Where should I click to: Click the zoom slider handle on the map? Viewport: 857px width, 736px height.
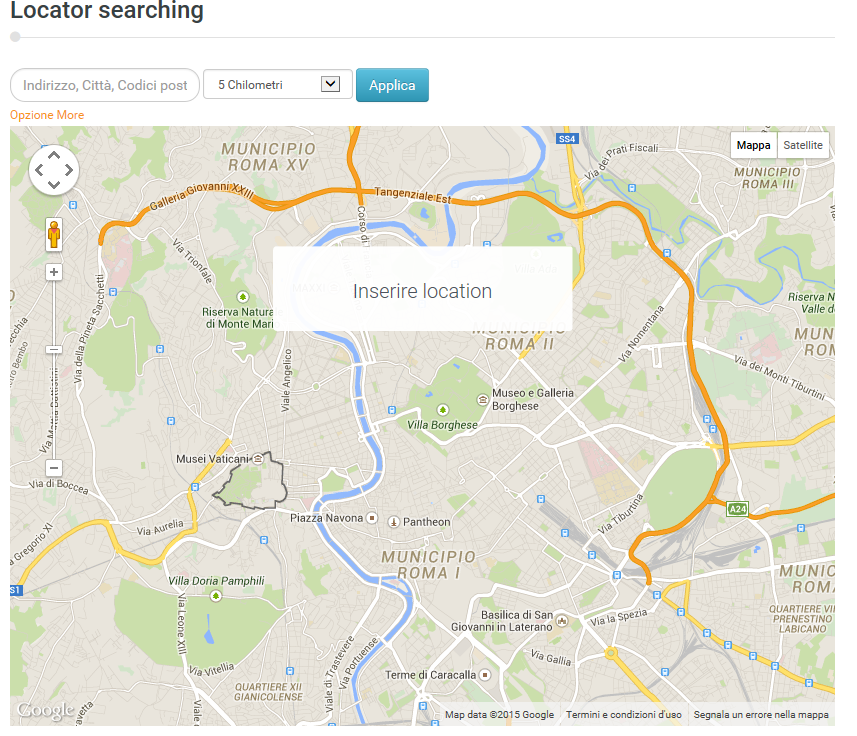54,349
